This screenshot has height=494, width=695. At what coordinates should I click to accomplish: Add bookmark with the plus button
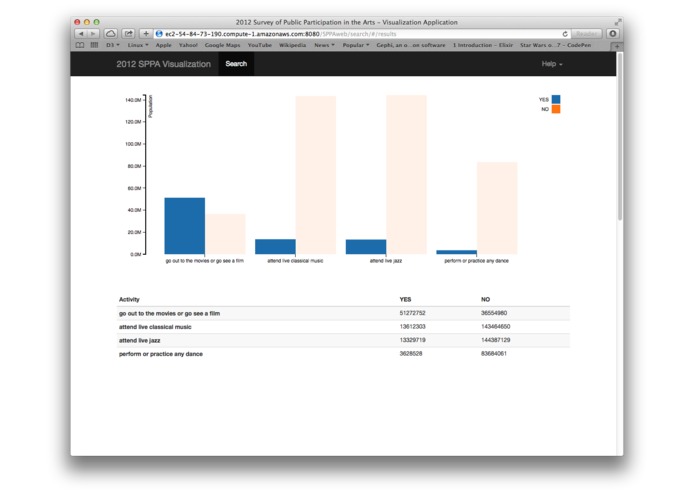146,34
